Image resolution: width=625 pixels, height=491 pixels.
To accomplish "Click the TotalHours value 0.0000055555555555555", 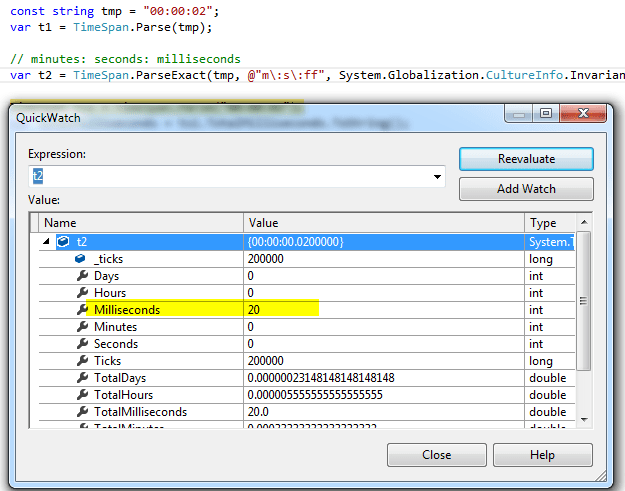I will 315,395.
